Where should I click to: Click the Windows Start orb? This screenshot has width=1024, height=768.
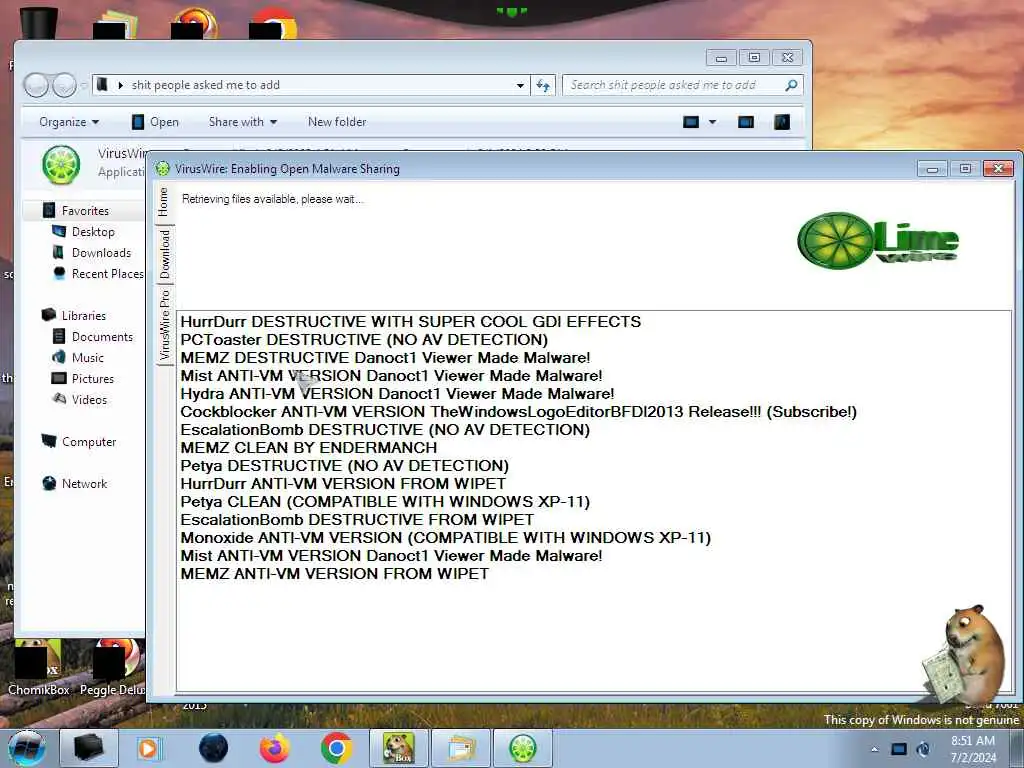coord(26,748)
